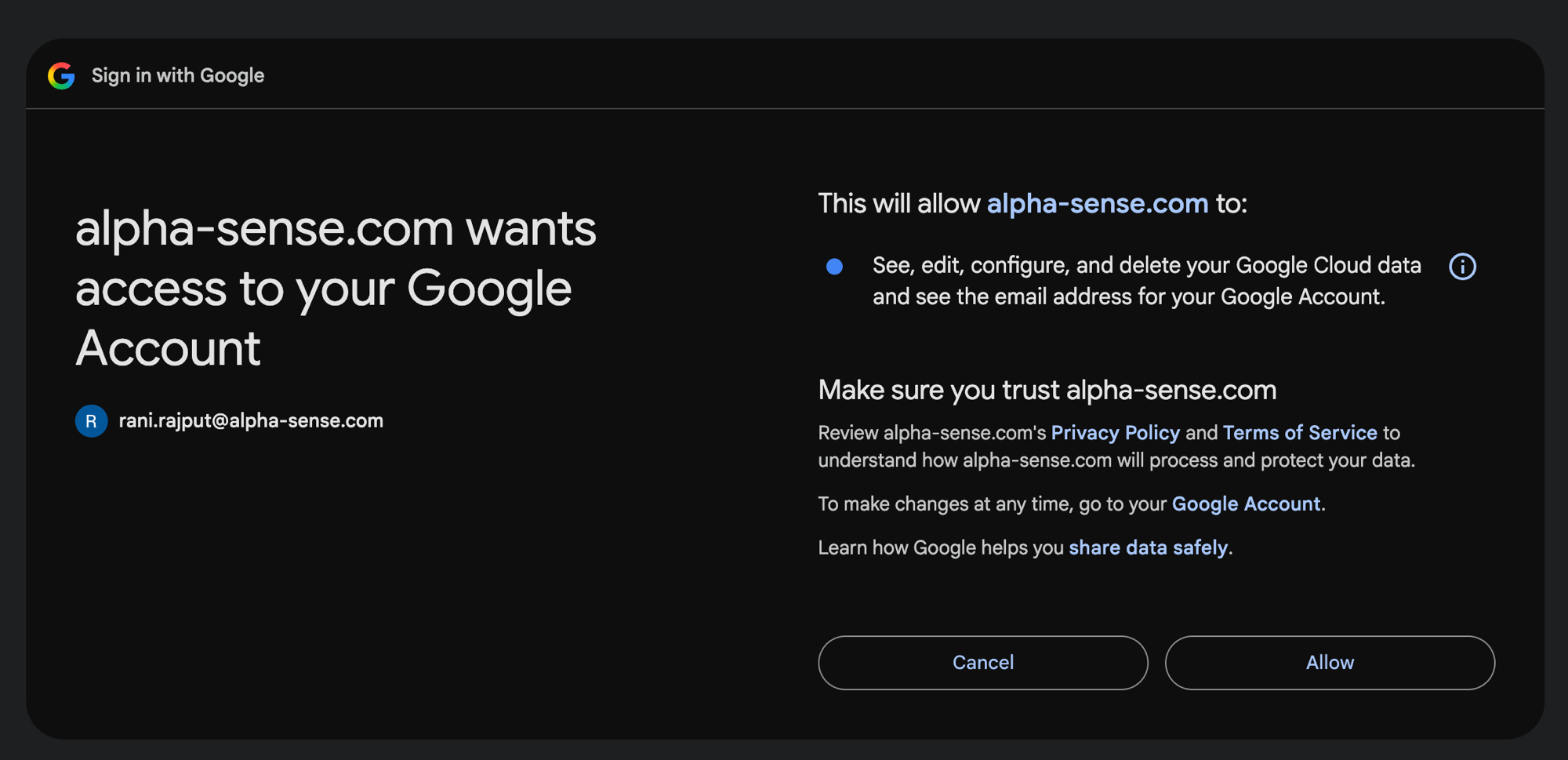Open the permission details info icon
Screen dimensions: 1568x760
tap(1462, 267)
